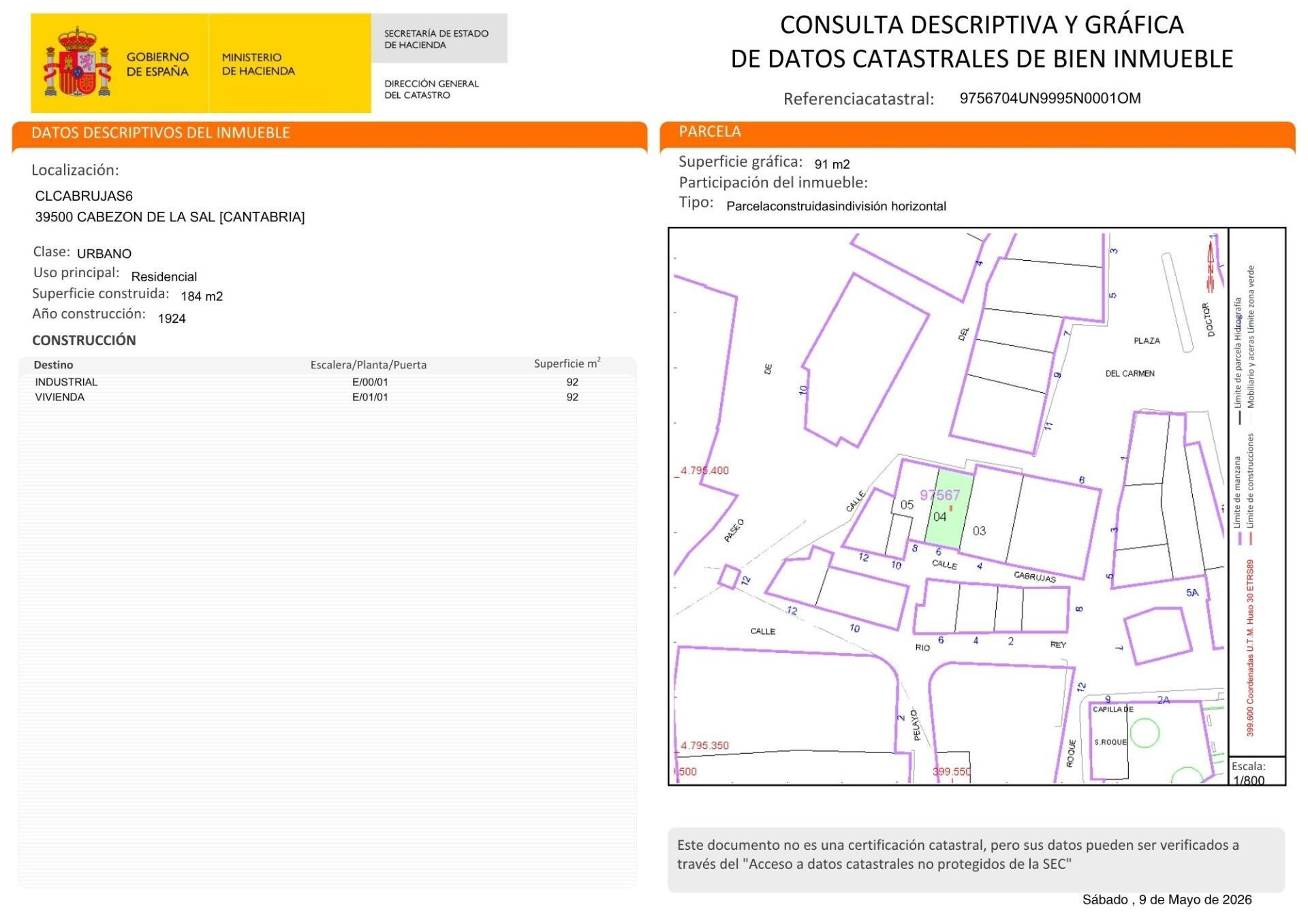The width and height of the screenshot is (1308, 924).
Task: Click the VIVIENDA row in the construction table
Action: point(327,397)
